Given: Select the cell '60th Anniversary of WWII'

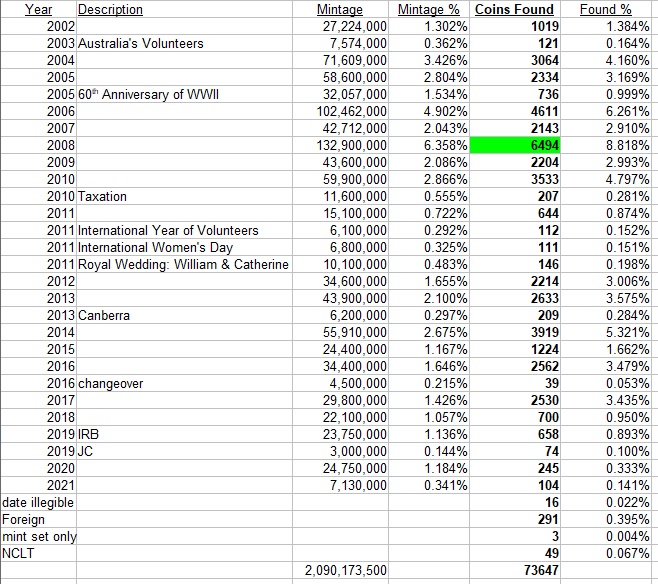Looking at the screenshot, I should [x=184, y=94].
